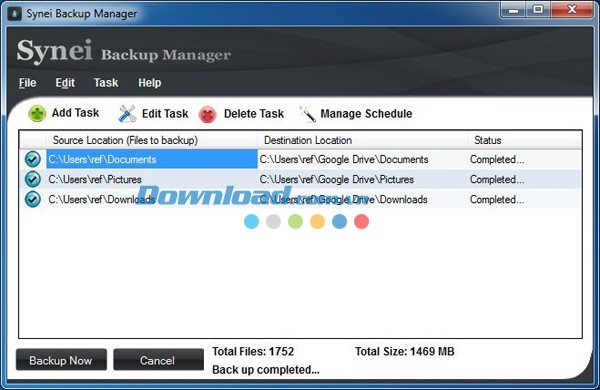
Task: Click the Total Size: 1469 MB text
Action: (405, 351)
